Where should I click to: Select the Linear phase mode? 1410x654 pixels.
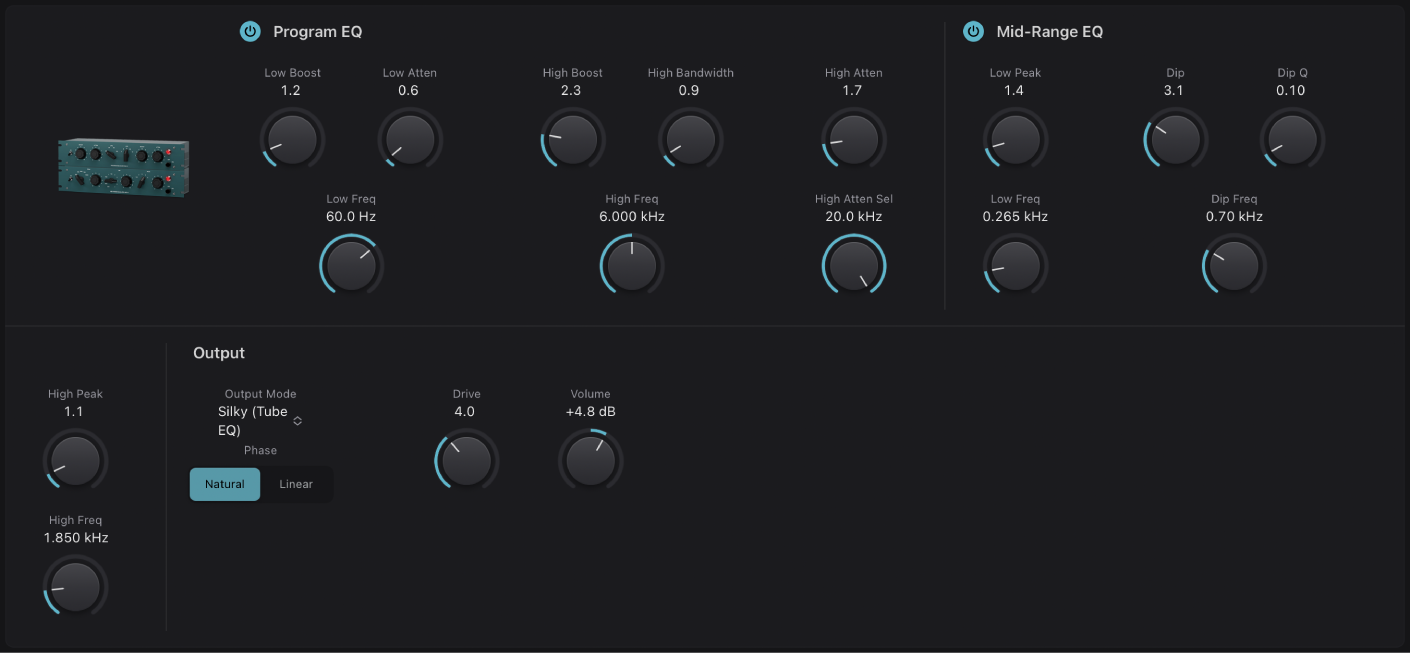pyautogui.click(x=296, y=484)
